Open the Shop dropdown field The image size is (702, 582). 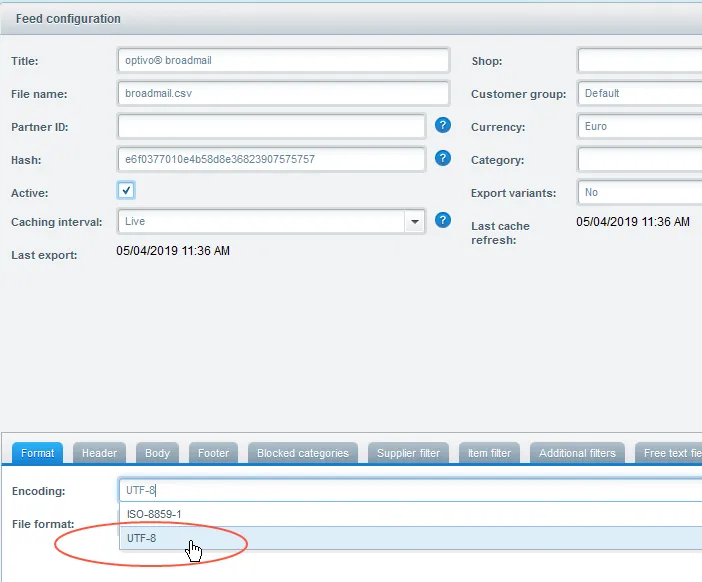[x=639, y=60]
